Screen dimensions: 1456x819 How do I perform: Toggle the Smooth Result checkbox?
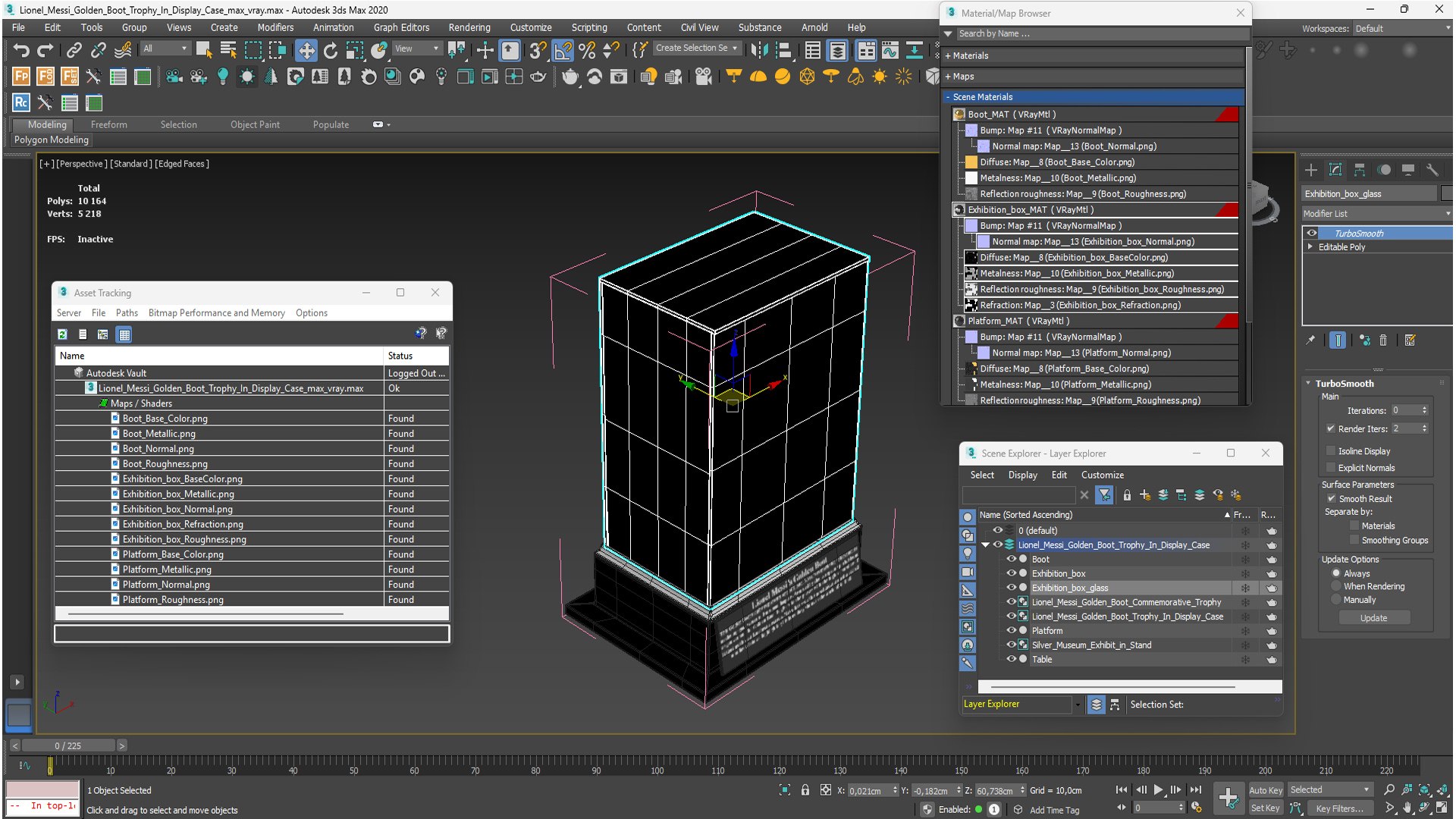[x=1332, y=499]
